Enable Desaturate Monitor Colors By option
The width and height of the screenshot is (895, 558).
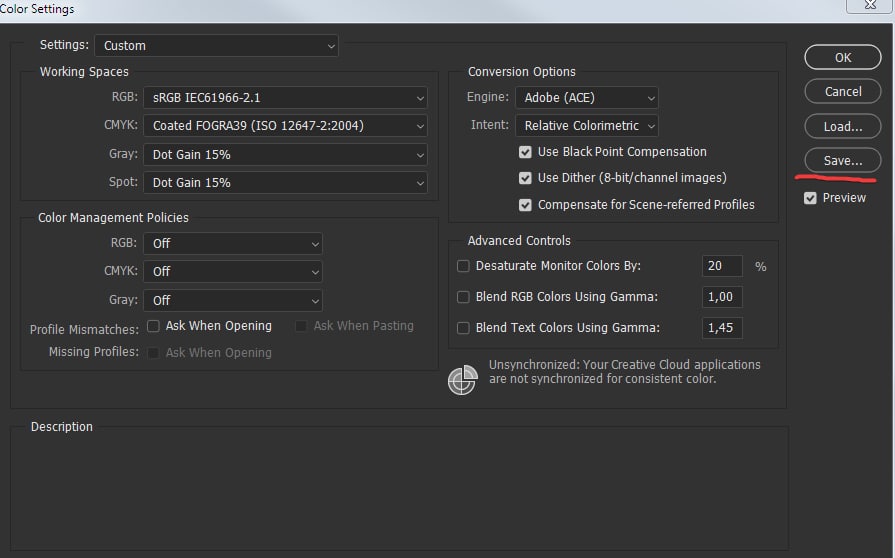click(463, 267)
